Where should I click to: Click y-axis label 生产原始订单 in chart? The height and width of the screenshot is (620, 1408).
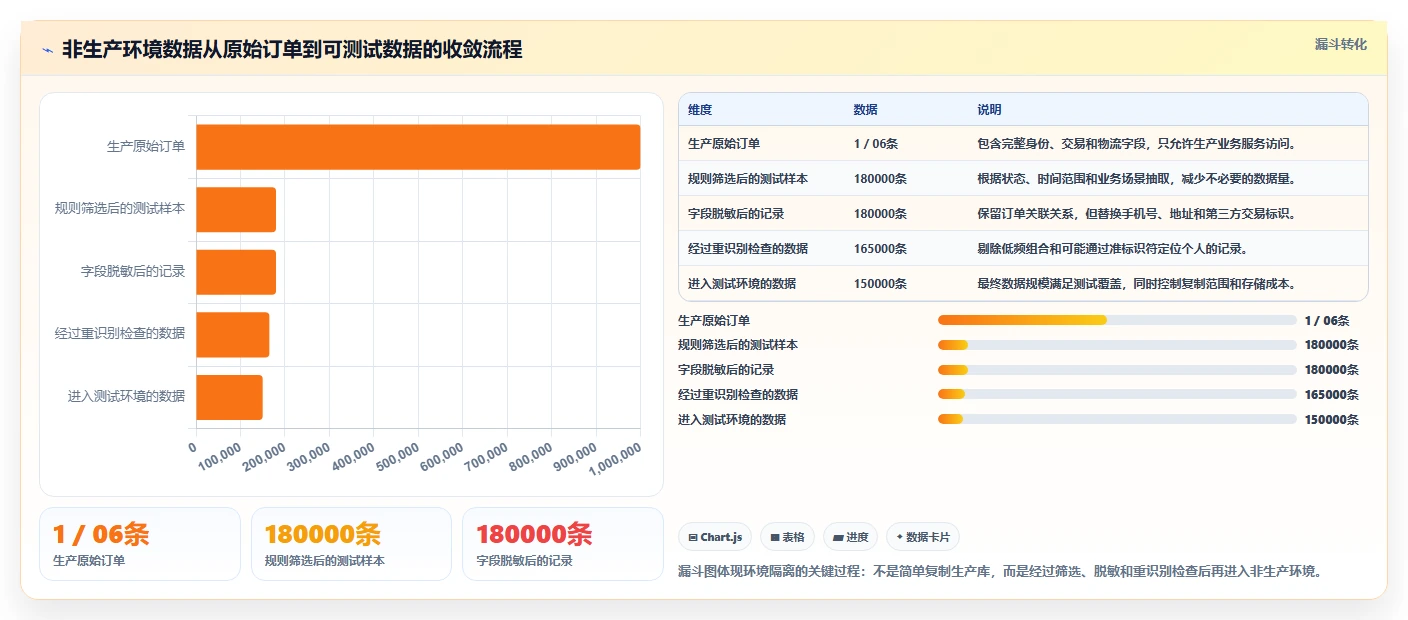point(146,147)
